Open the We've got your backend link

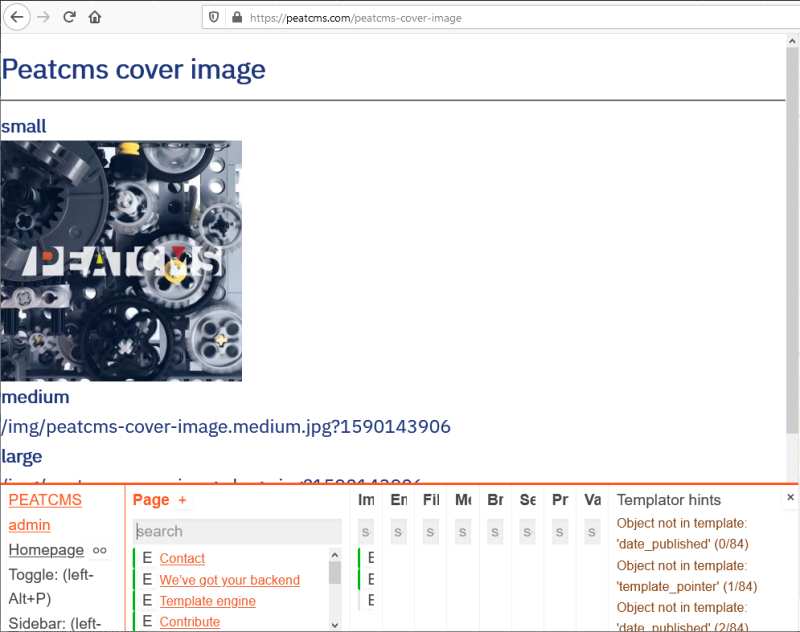click(x=230, y=579)
